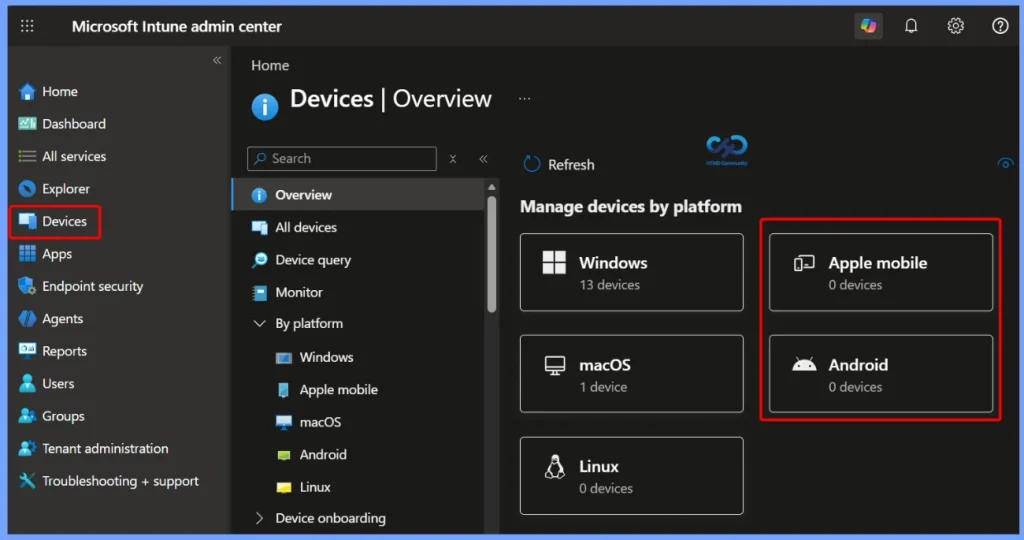Click the Users icon in sidebar
Viewport: 1024px width, 540px height.
click(27, 383)
